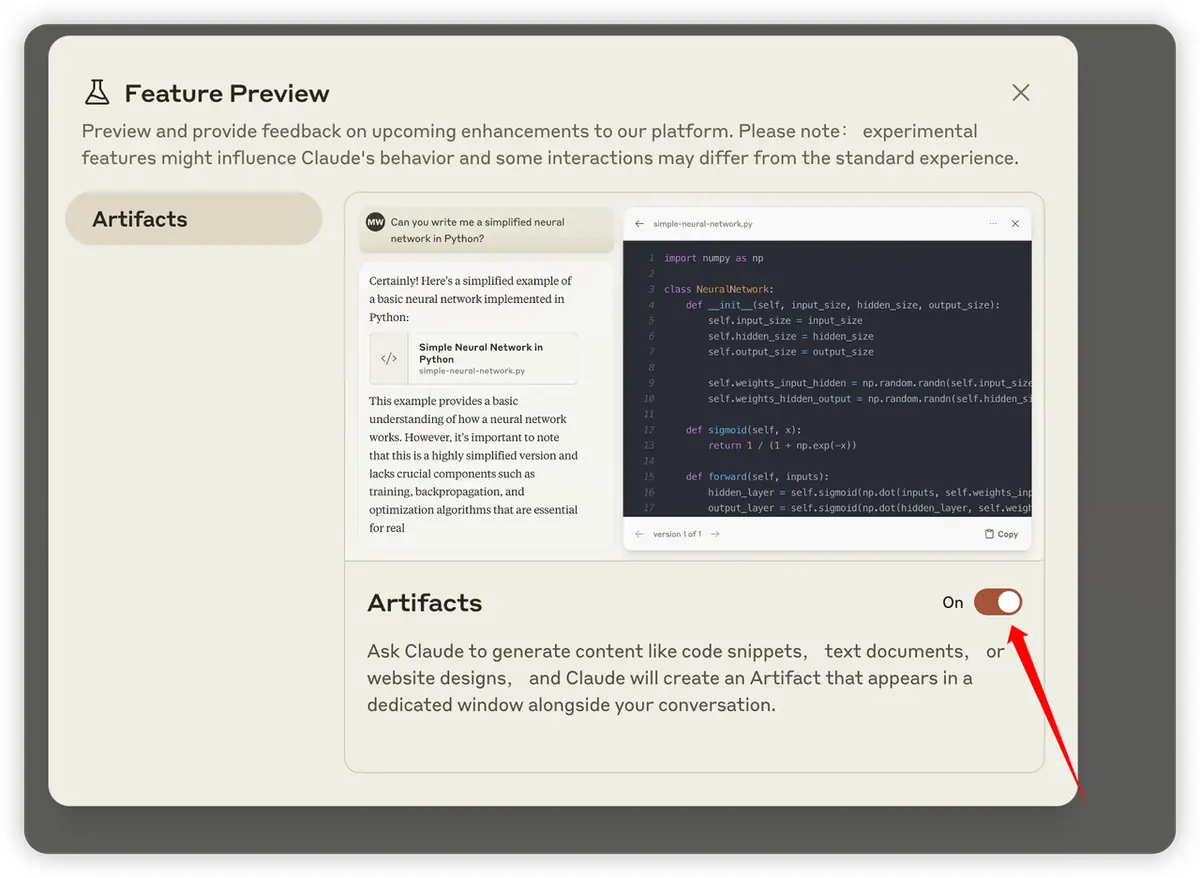This screenshot has width=1200, height=878.
Task: Click the "class NeuralNetwork:" code line
Action: 718,289
